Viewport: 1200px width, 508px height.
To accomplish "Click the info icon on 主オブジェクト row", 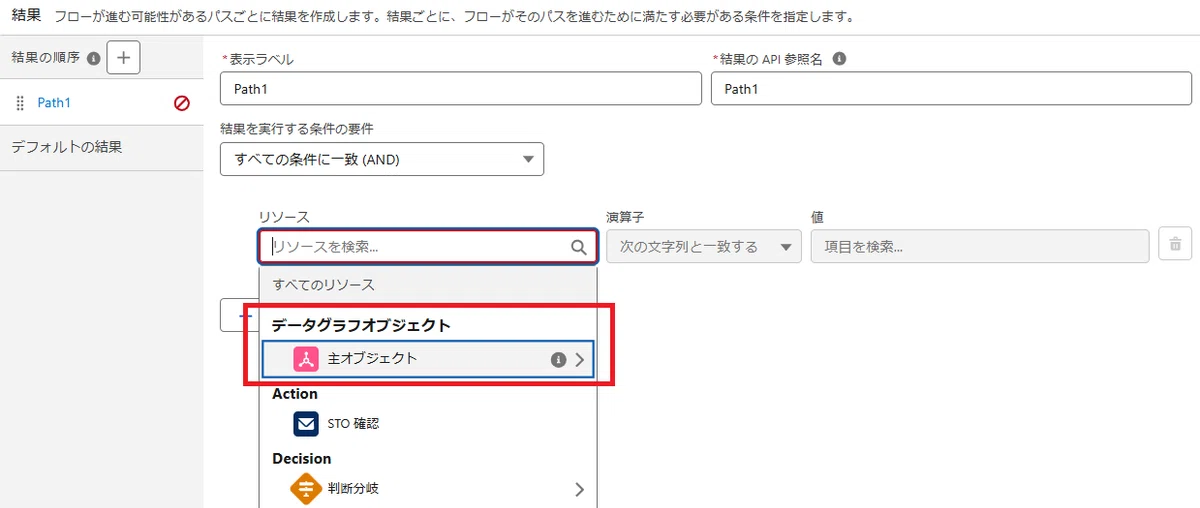I will (x=559, y=360).
